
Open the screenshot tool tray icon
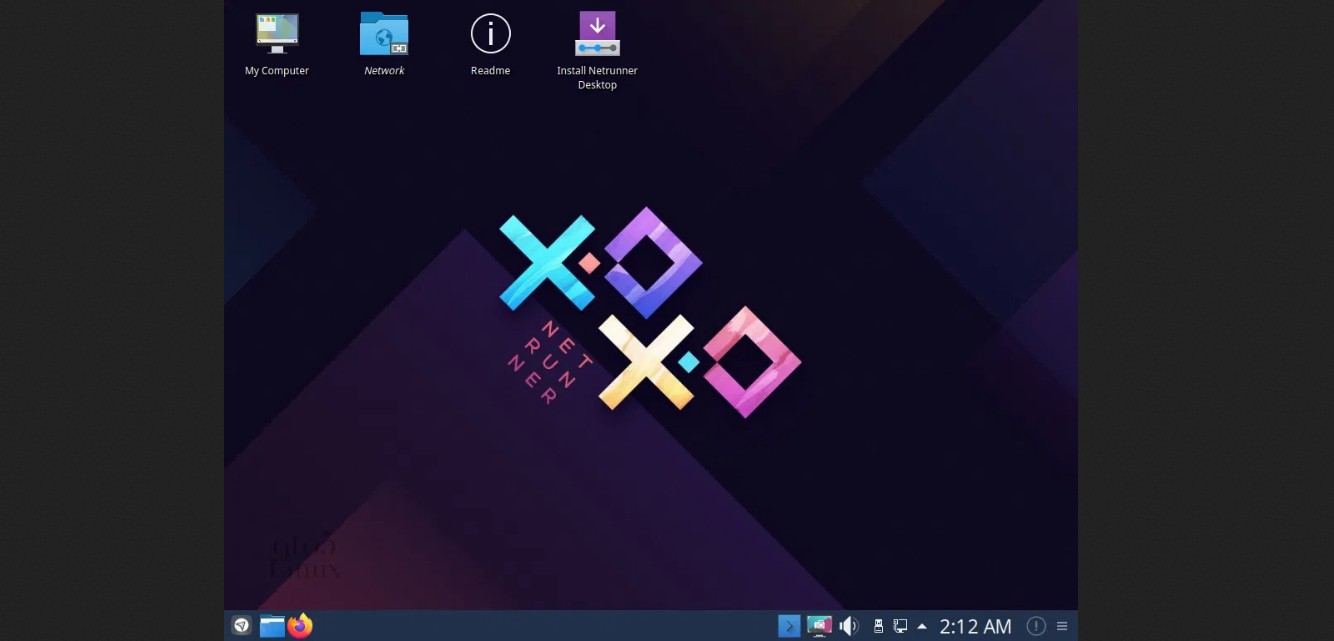[819, 626]
